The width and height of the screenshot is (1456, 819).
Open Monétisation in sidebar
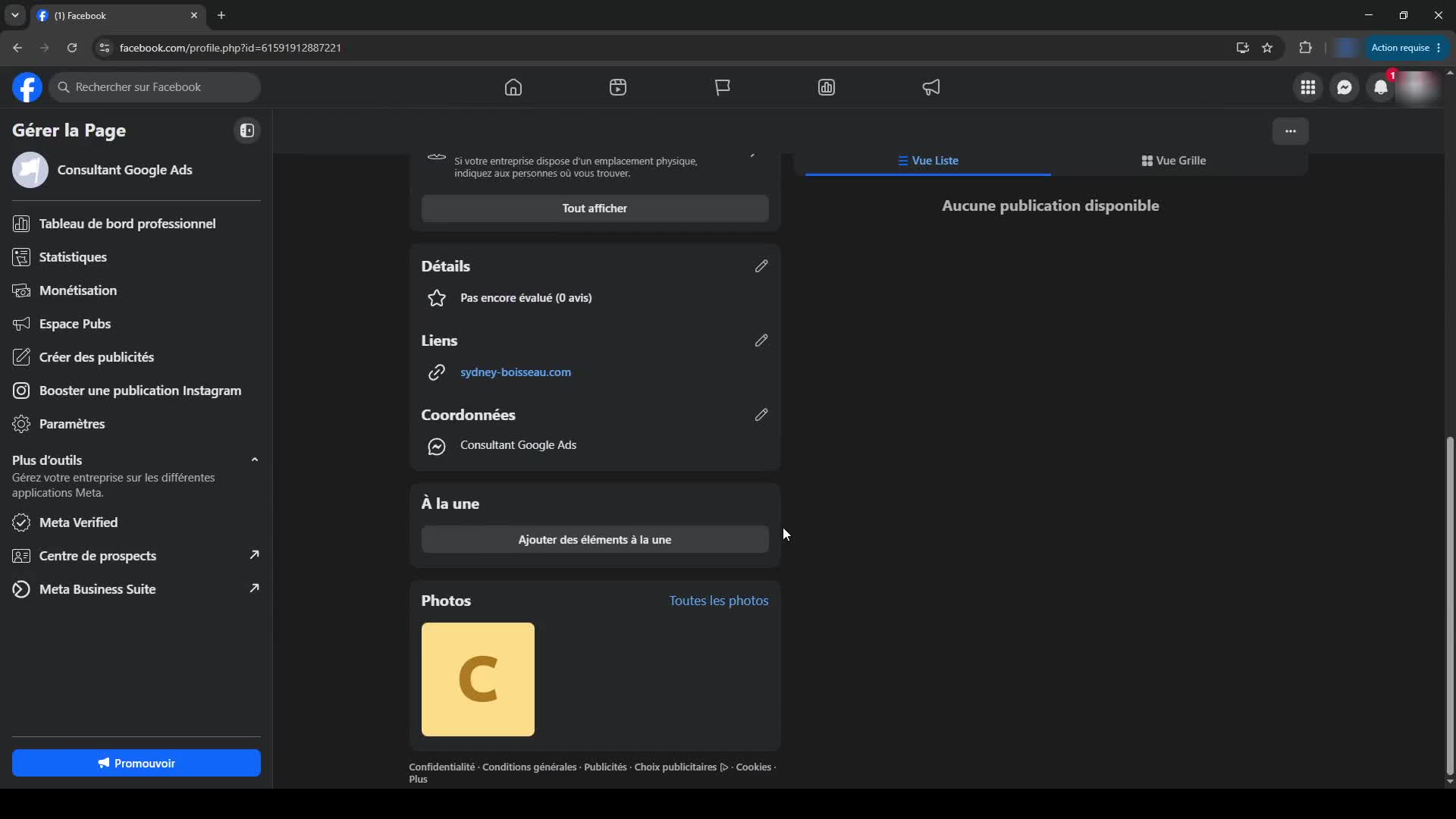[x=136, y=290]
